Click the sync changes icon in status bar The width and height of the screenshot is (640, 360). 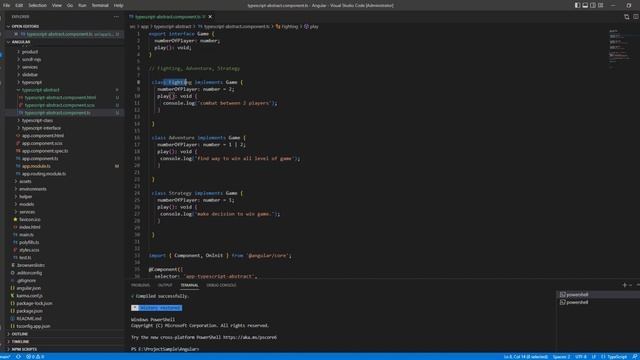click(18, 357)
